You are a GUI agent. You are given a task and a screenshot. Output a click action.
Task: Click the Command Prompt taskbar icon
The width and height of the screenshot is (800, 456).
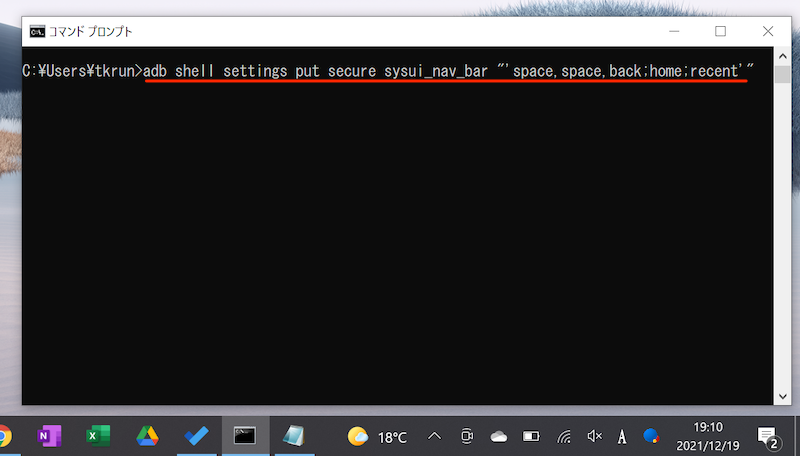[x=245, y=436]
